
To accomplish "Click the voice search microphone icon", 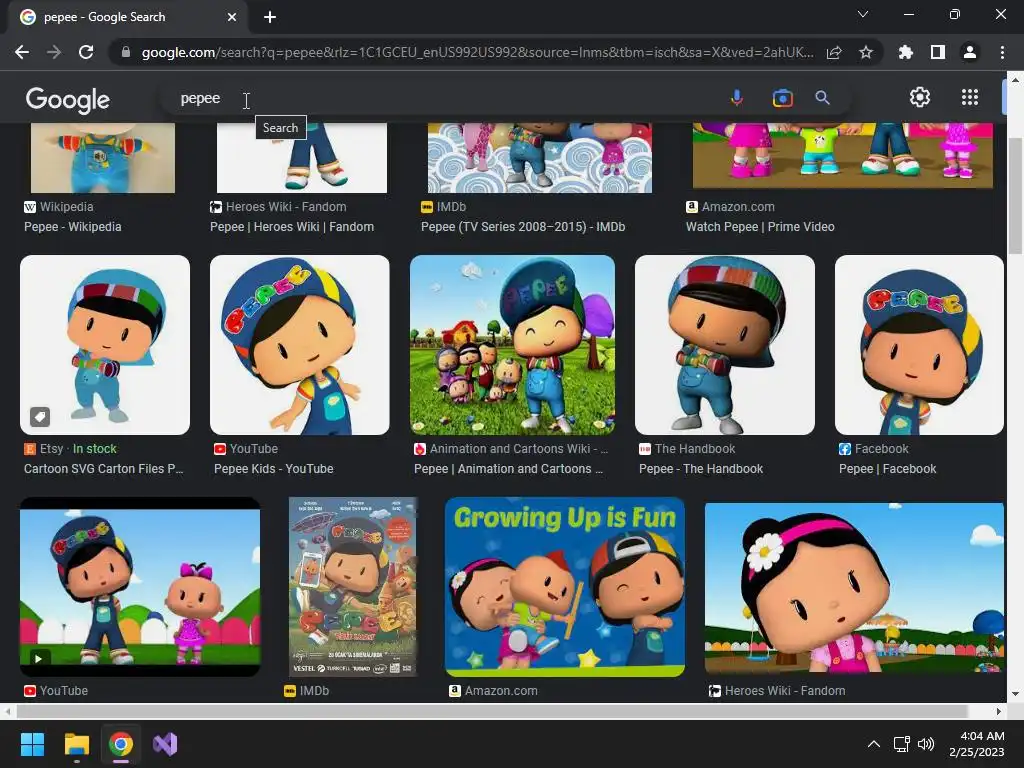I will pyautogui.click(x=737, y=98).
